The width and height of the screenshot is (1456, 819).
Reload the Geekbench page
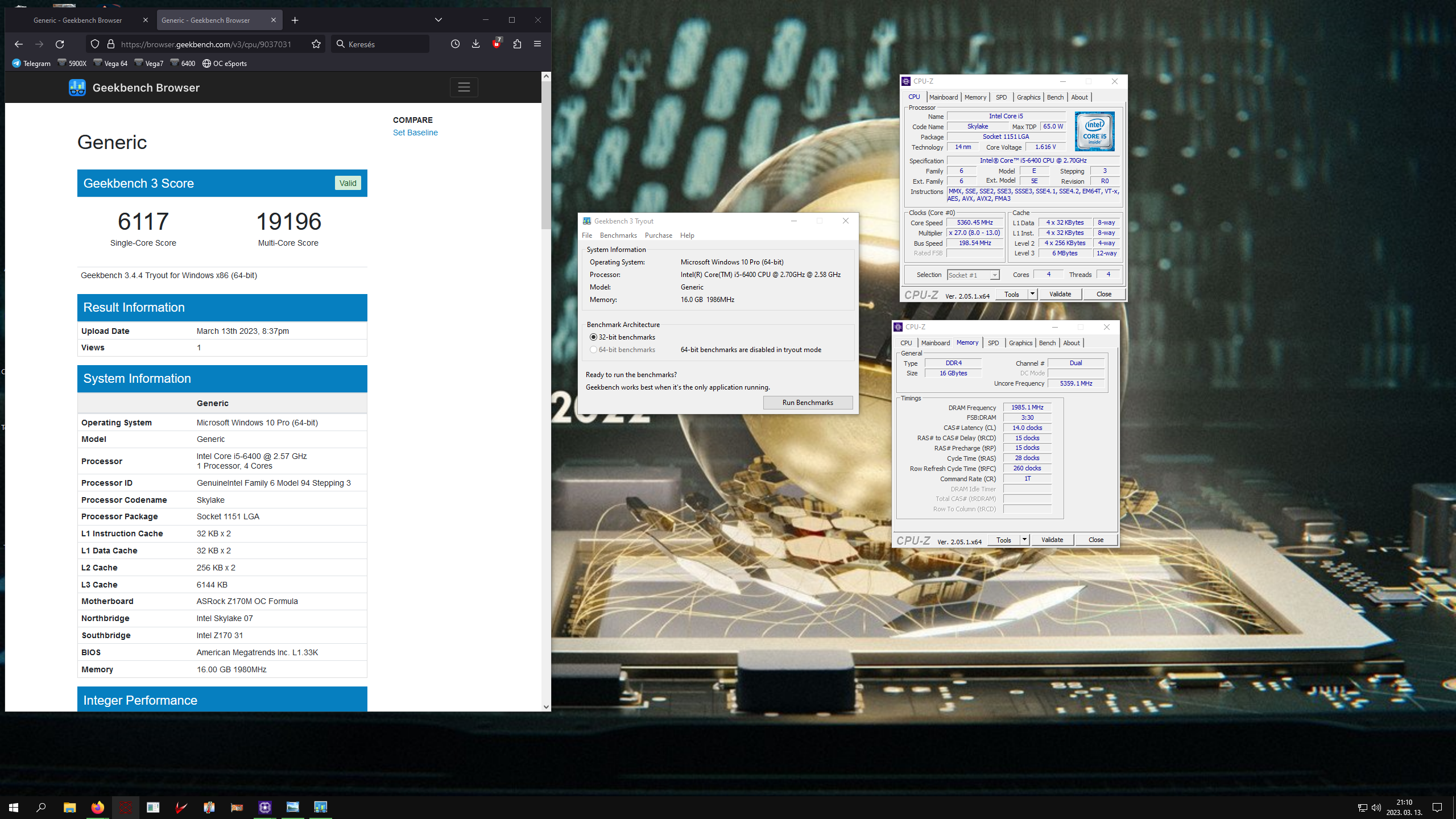pyautogui.click(x=60, y=44)
